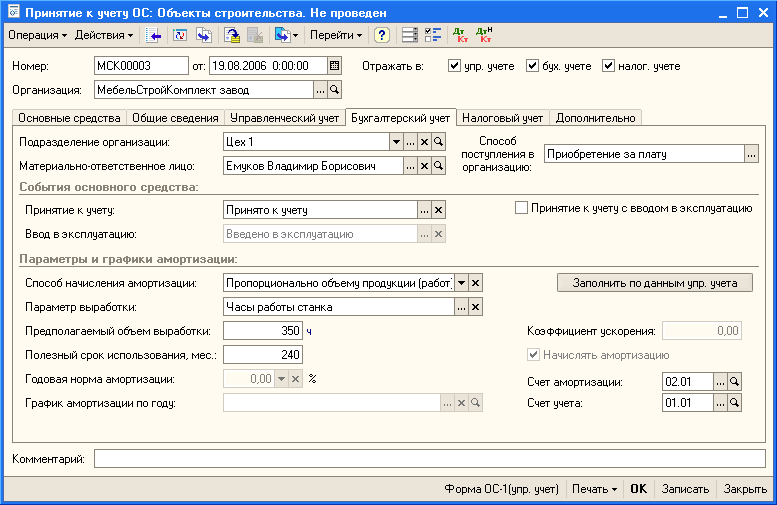Image resolution: width=777 pixels, height=505 pixels.
Task: Click the Закрыть button
Action: pos(745,489)
